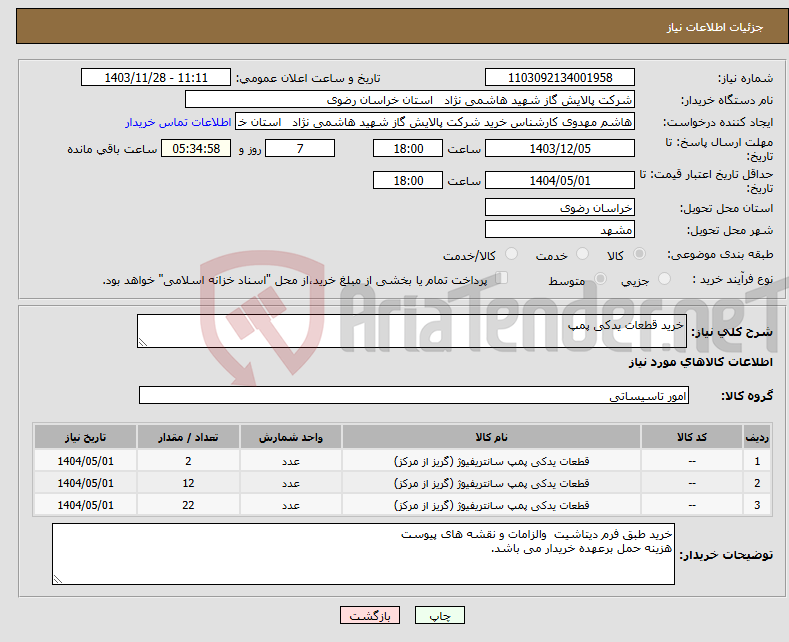Click the تعداد / مقدار column header
The width and height of the screenshot is (789, 642).
coord(188,437)
